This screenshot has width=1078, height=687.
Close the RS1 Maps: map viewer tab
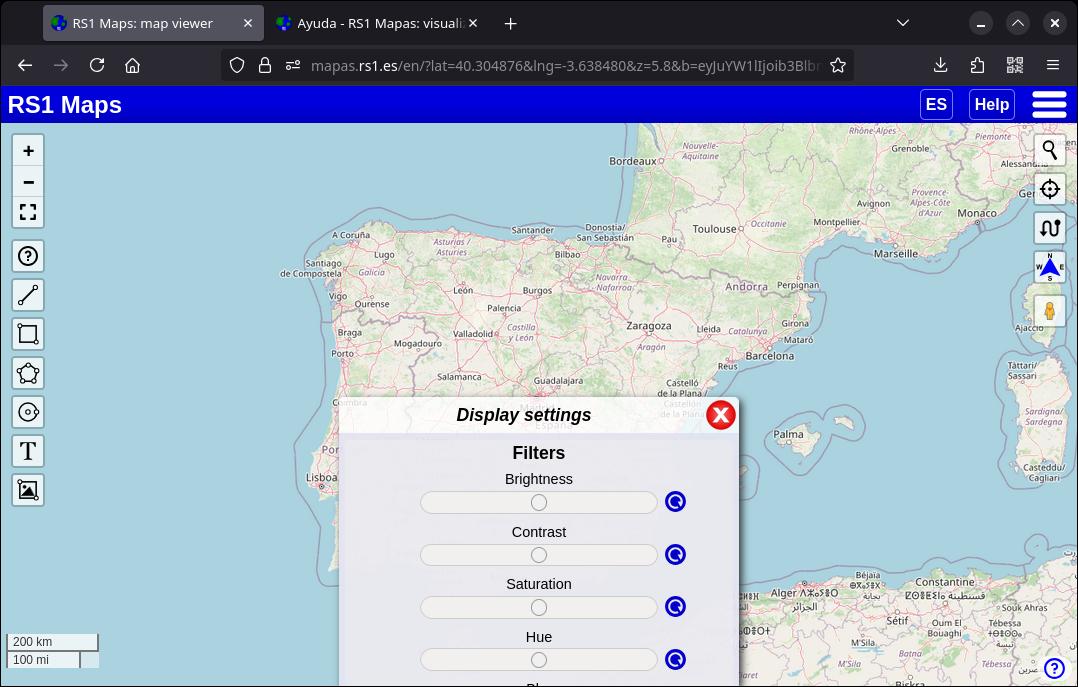click(x=248, y=23)
